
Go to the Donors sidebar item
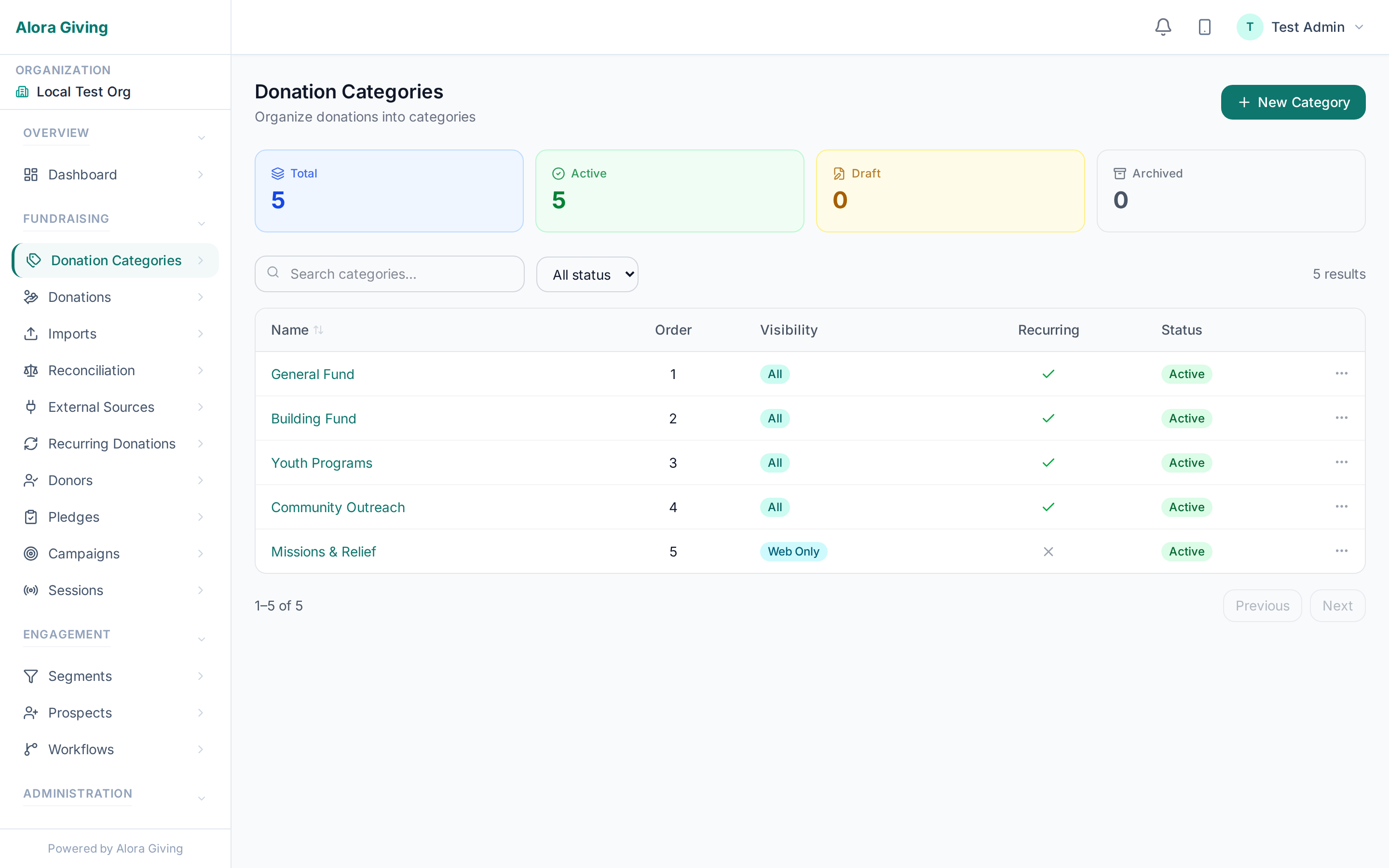70,480
